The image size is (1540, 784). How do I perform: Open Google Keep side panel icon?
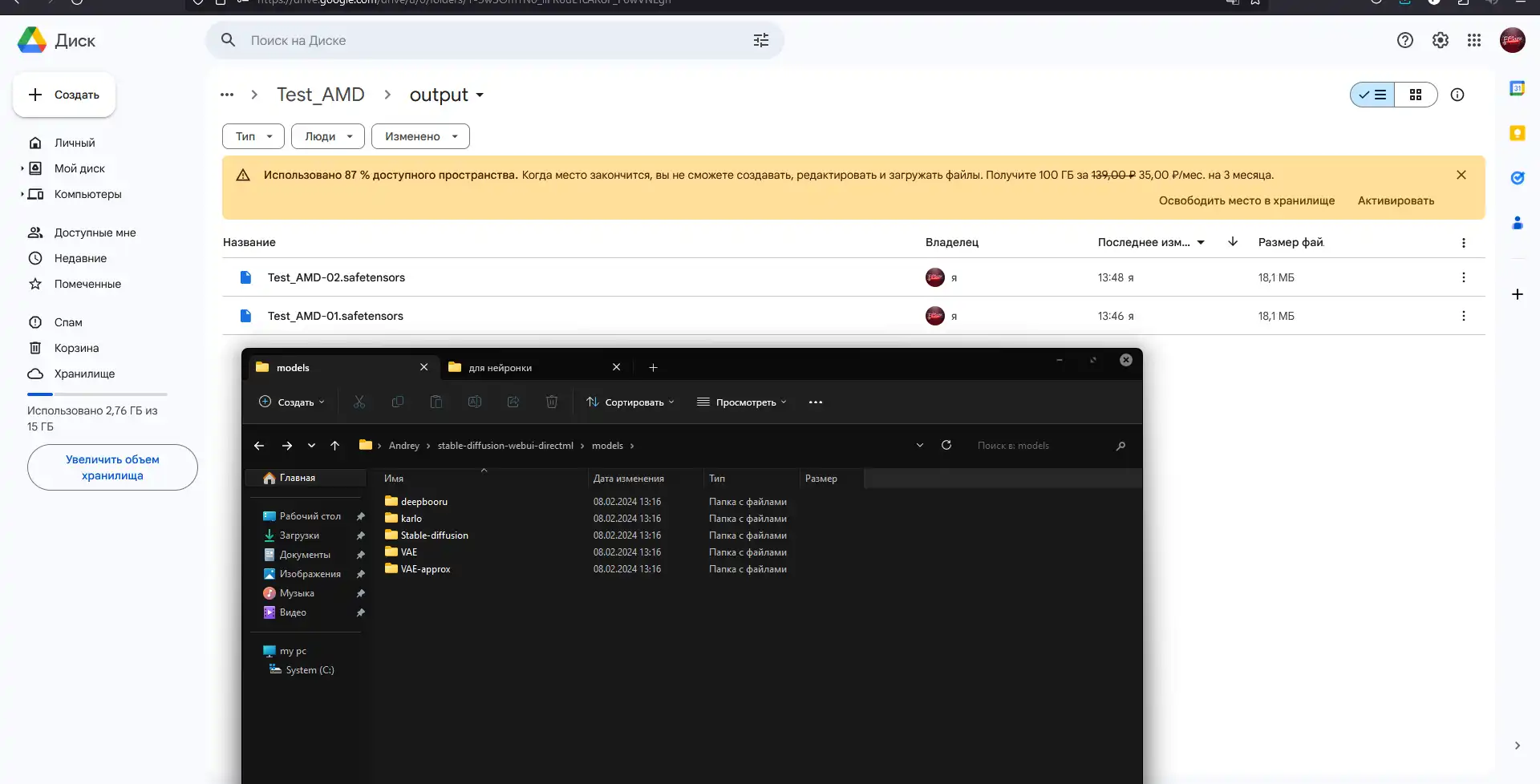click(x=1517, y=133)
